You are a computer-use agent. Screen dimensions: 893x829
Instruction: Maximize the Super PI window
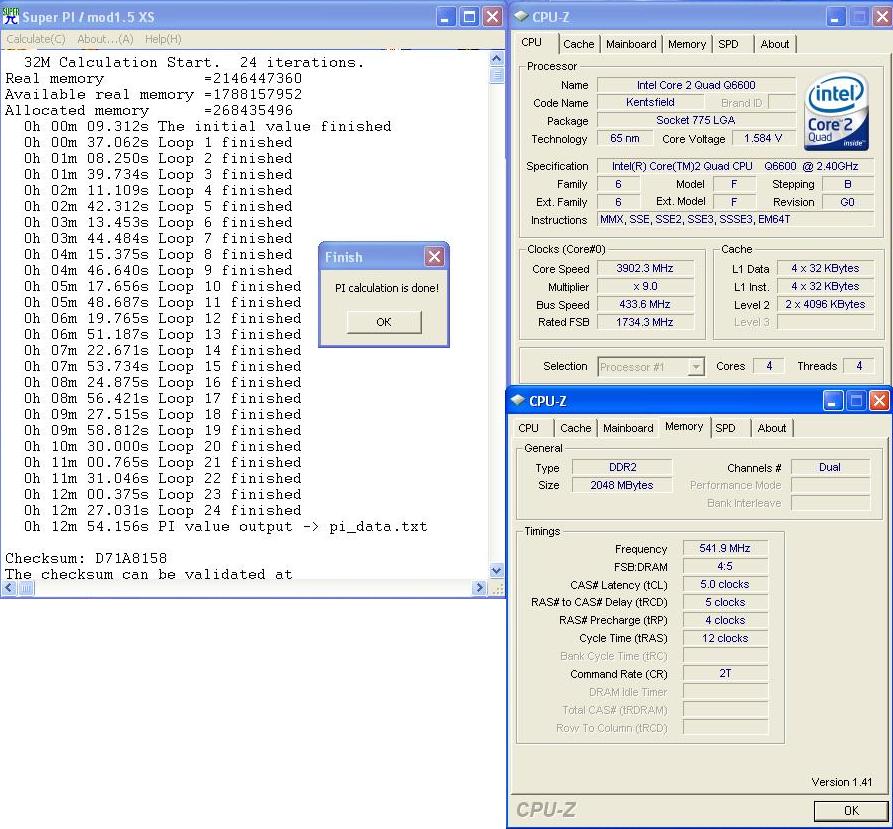coord(469,17)
